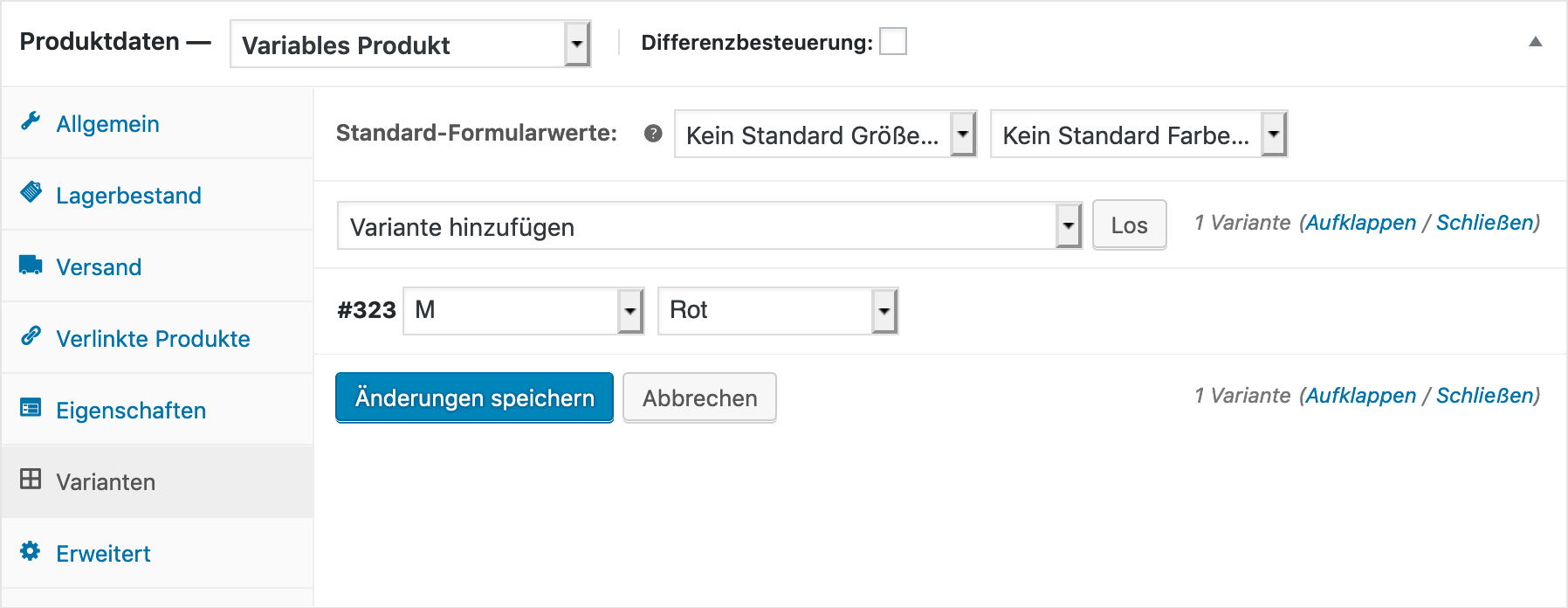Toggle the Differenzbesteuerung checkbox
The height and width of the screenshot is (608, 1568).
tap(893, 41)
